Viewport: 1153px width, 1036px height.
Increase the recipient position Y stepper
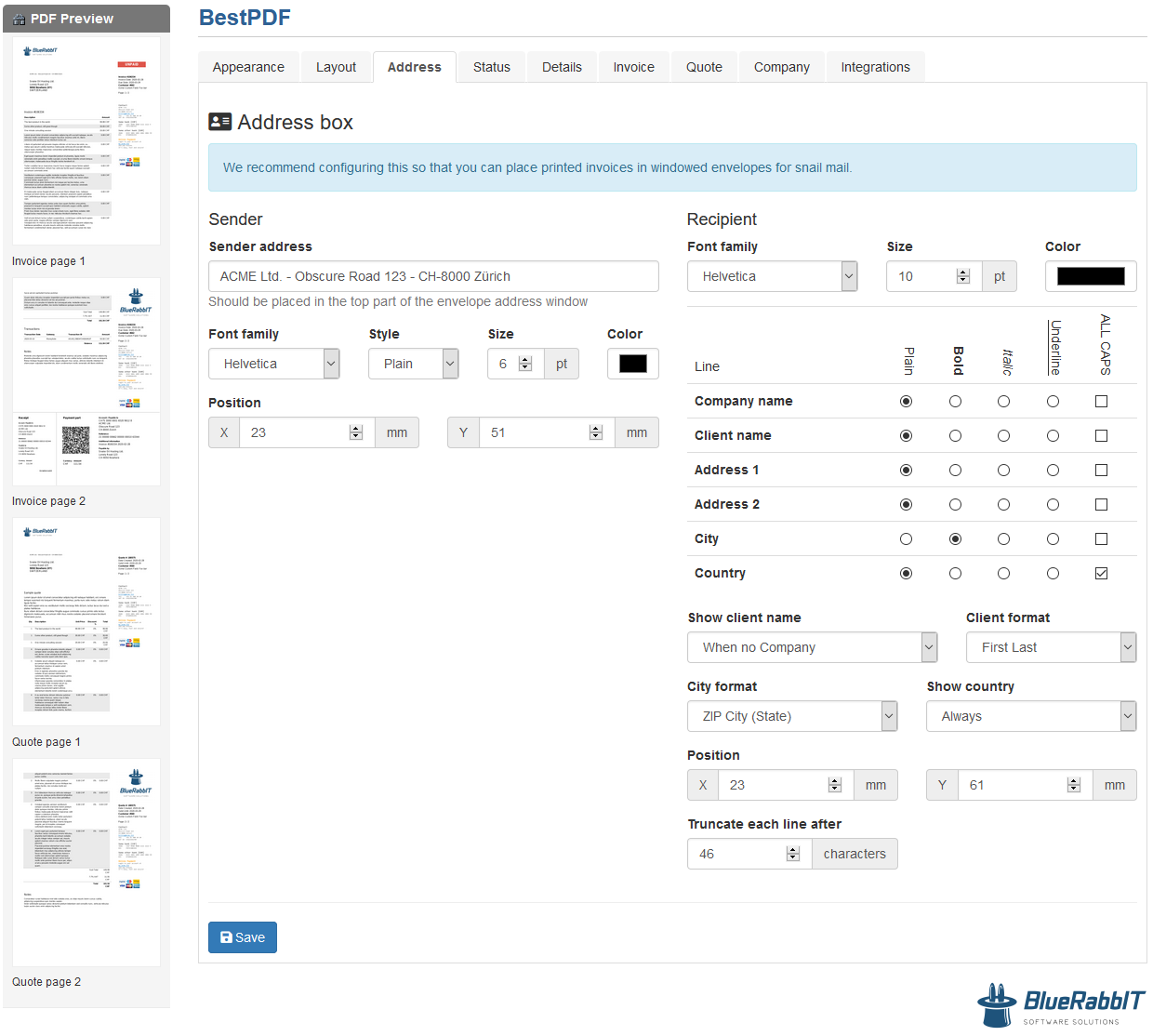point(1074,781)
